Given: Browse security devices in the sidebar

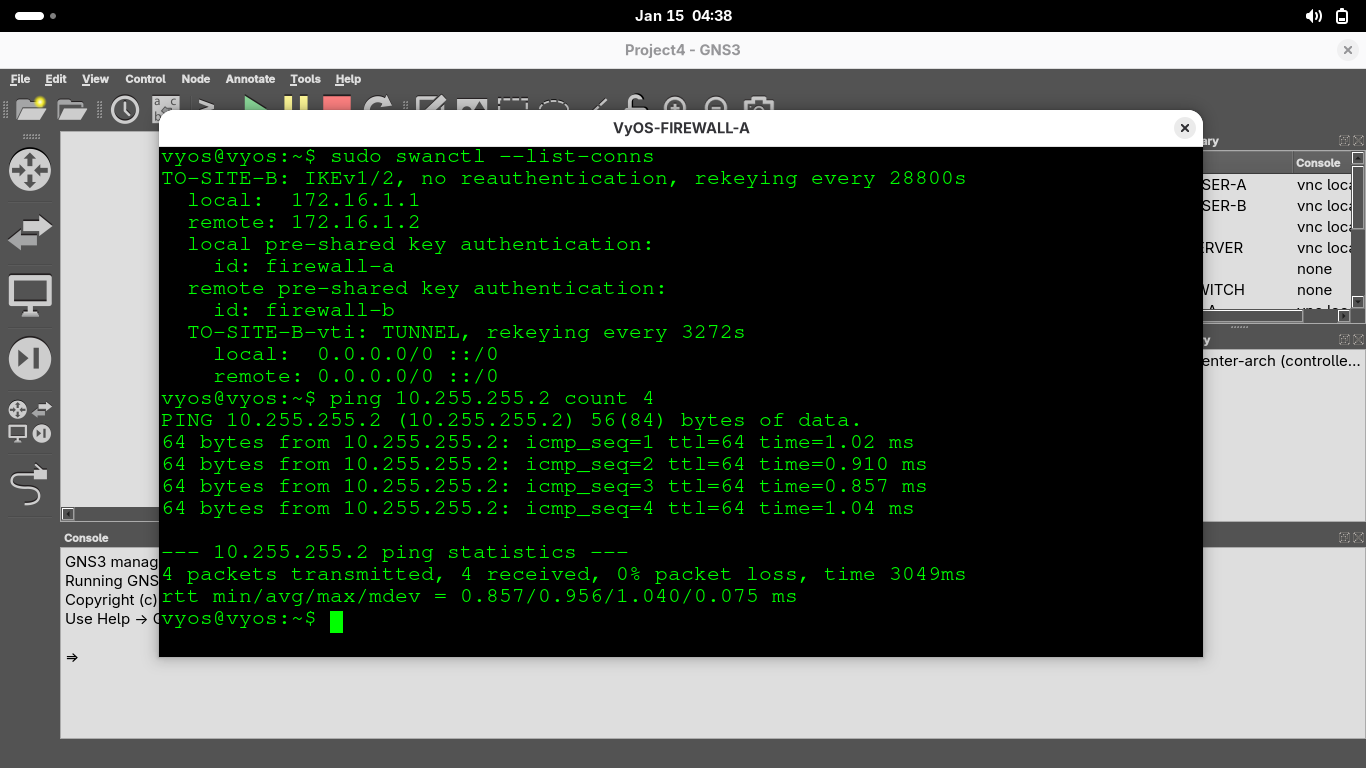Looking at the screenshot, I should (29, 359).
